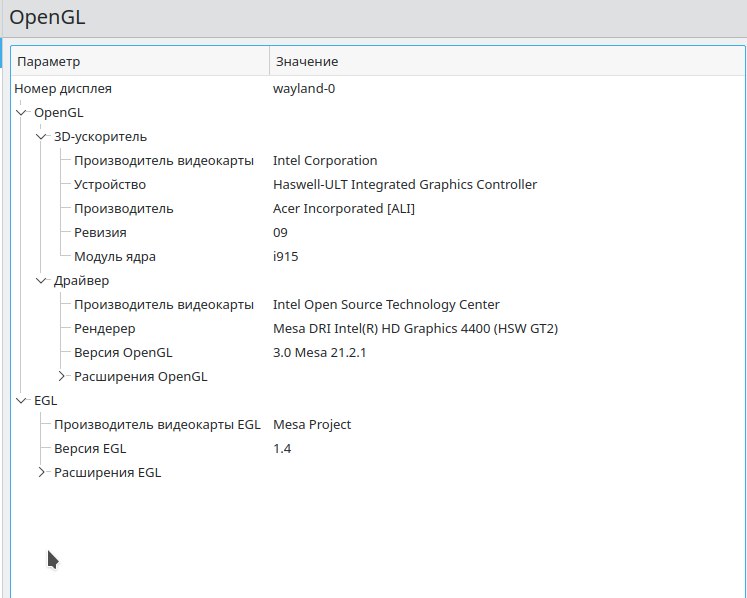Click the Параметр column header
The image size is (747, 598).
pyautogui.click(x=140, y=61)
